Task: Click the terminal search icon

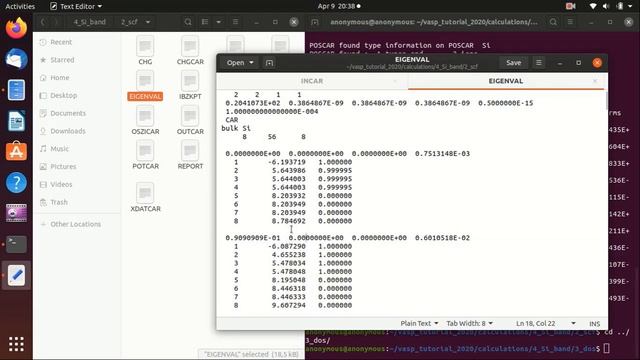Action: tap(553, 22)
